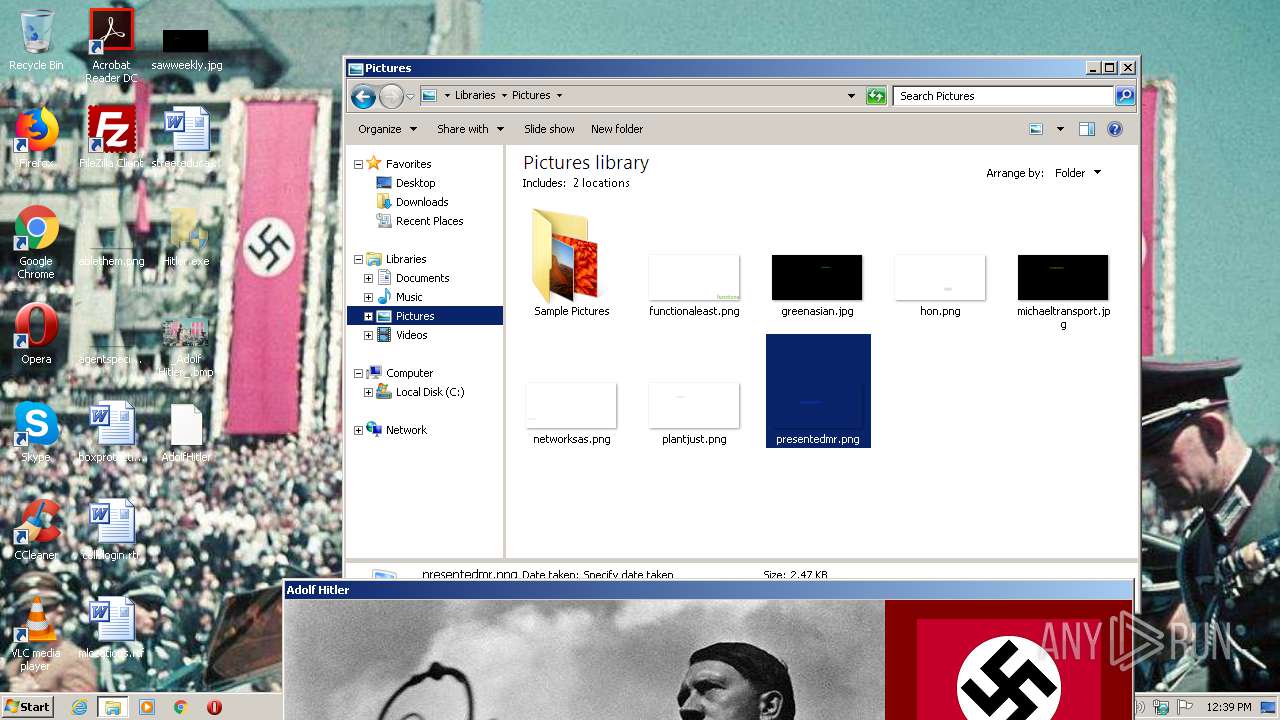The width and height of the screenshot is (1280, 720).
Task: Expand the Pictures breadcrumb arrow in address bar
Action: click(x=559, y=96)
